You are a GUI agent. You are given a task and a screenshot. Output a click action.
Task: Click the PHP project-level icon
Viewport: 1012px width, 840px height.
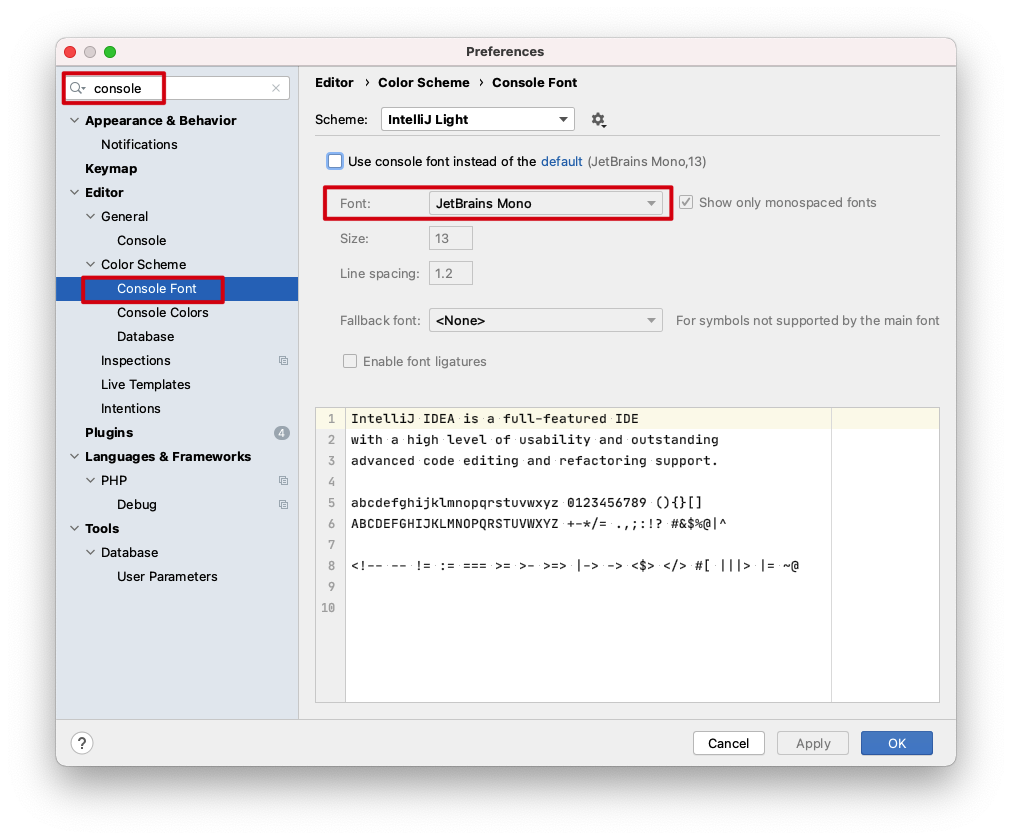coord(283,481)
